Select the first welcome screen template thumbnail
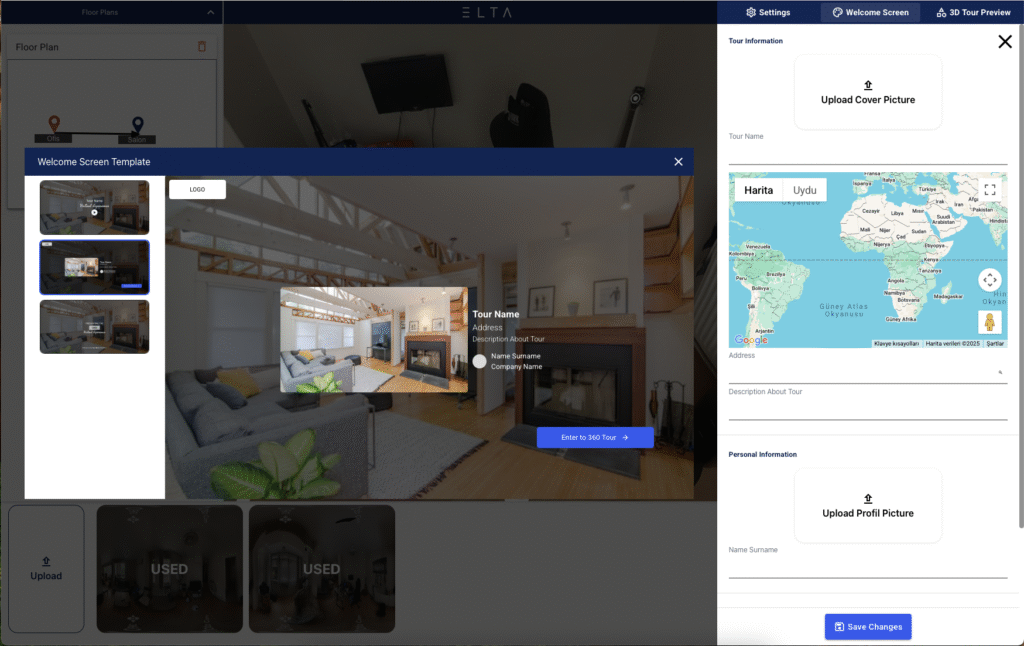 (x=94, y=207)
